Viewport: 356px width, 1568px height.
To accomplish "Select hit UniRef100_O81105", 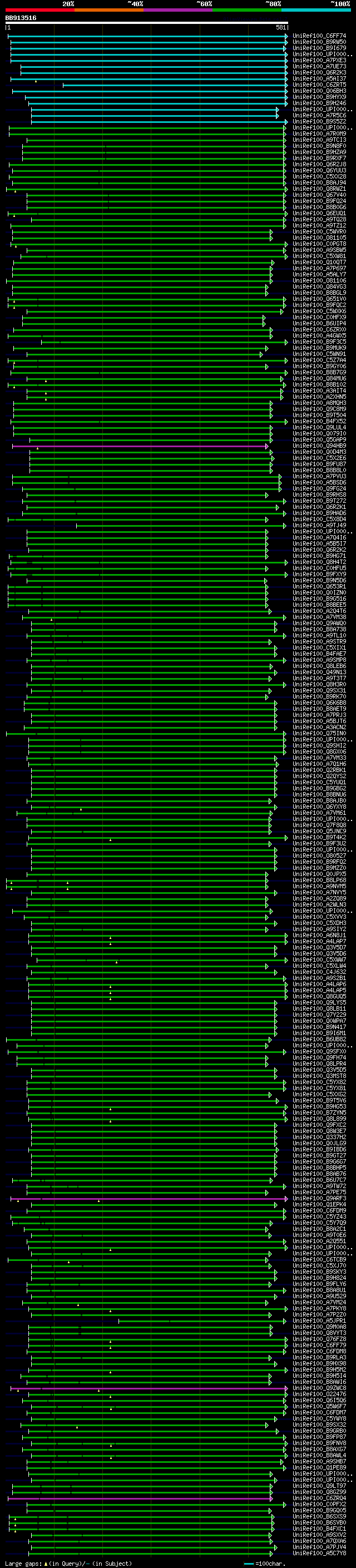I will tap(319, 238).
